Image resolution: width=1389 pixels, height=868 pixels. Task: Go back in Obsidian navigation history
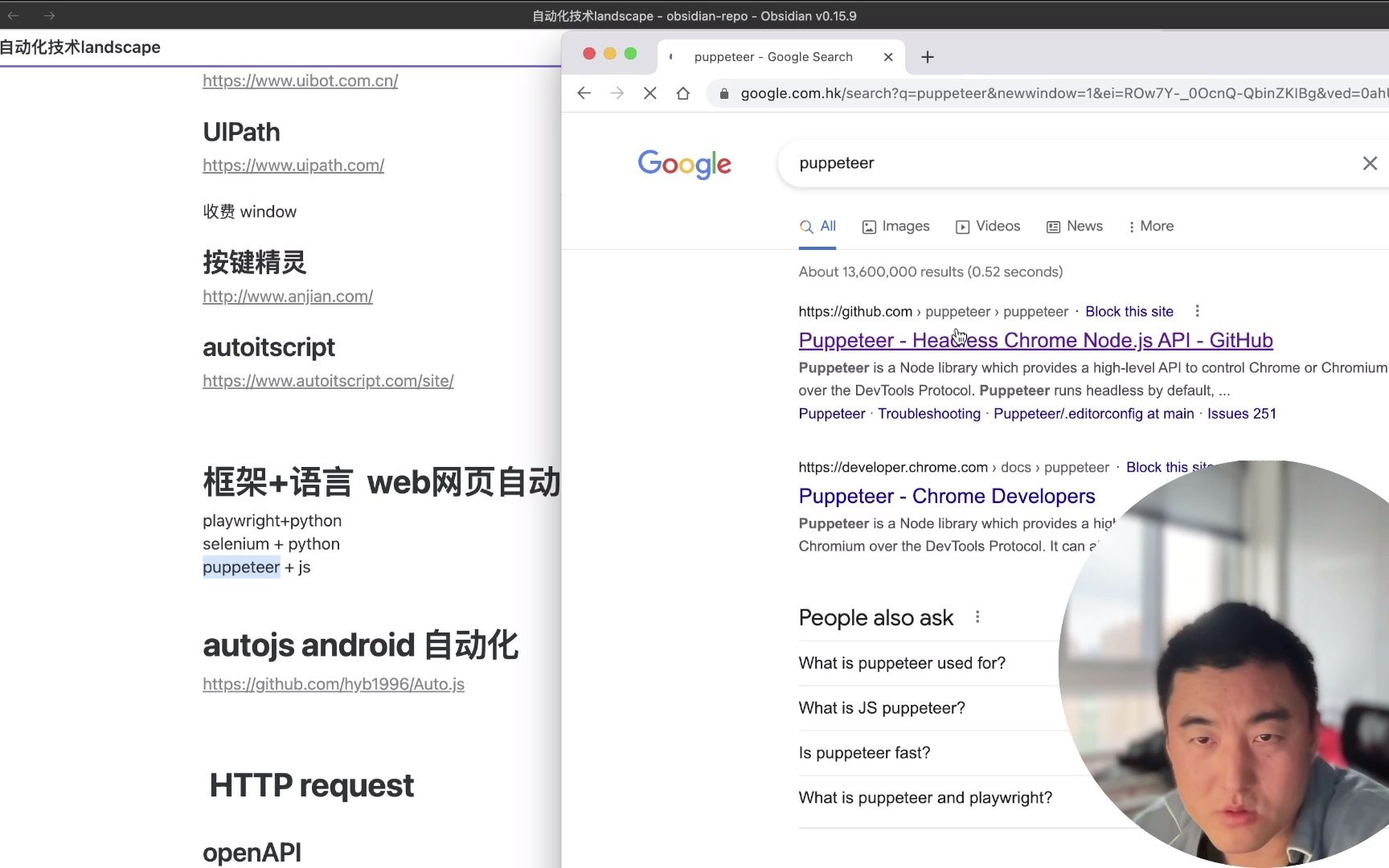13,15
